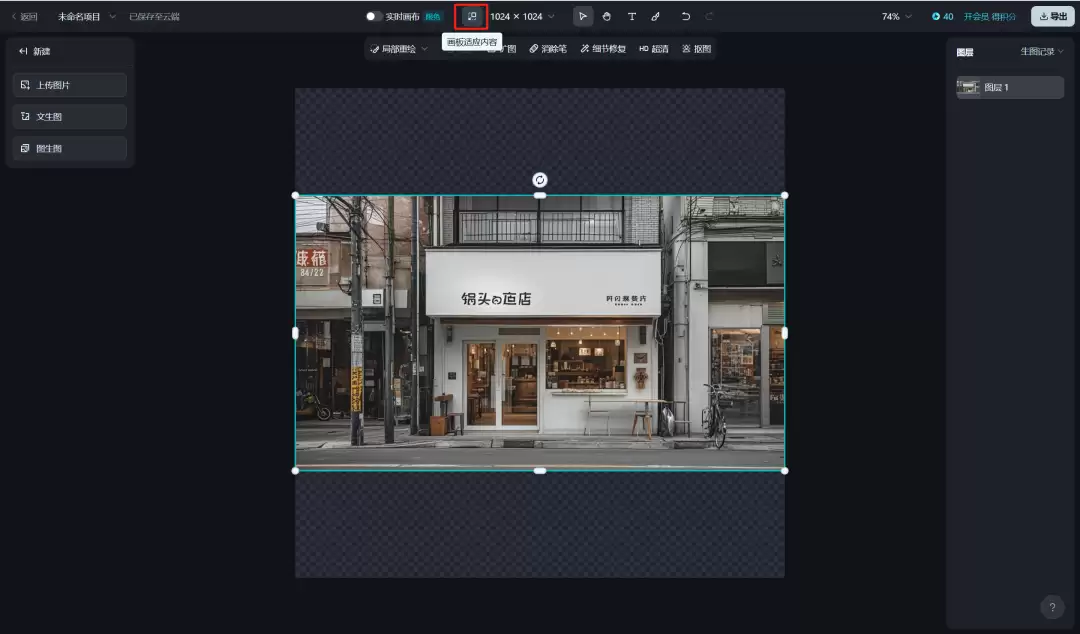This screenshot has height=634, width=1080.
Task: Click the 导出 export button
Action: tap(1053, 15)
